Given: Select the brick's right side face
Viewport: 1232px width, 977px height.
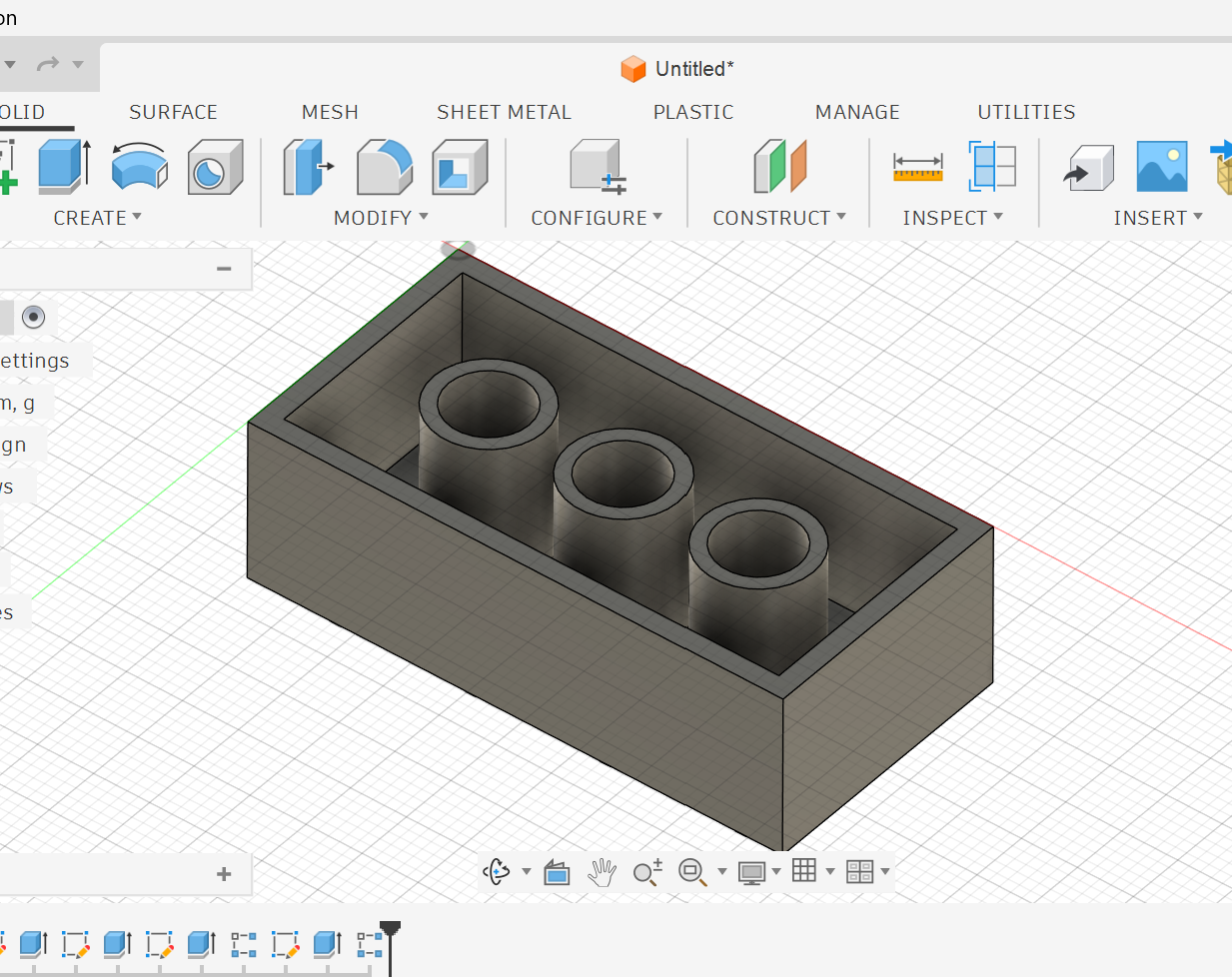Looking at the screenshot, I should click(x=889, y=689).
